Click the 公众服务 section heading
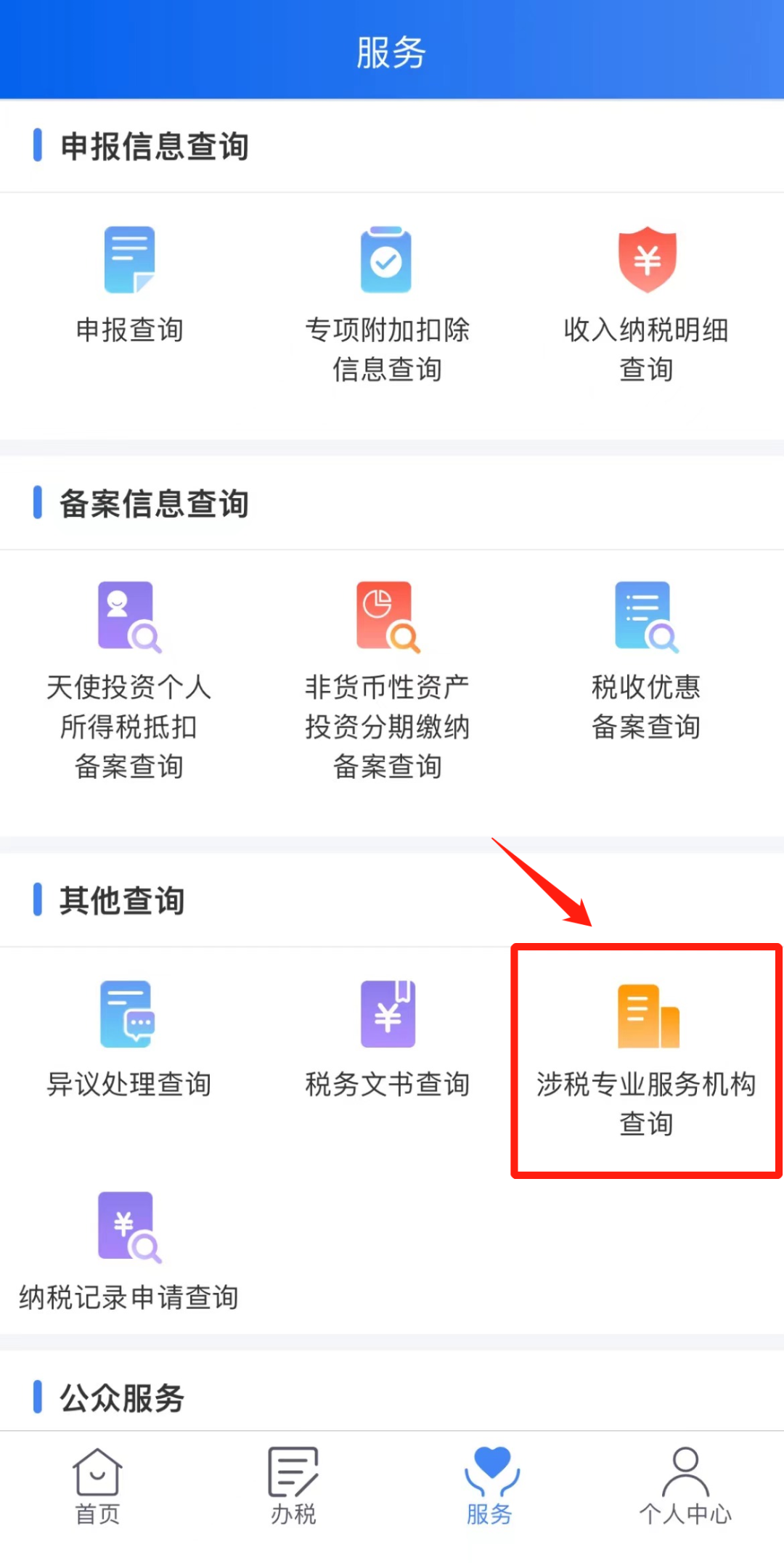This screenshot has height=1563, width=784. click(122, 1397)
